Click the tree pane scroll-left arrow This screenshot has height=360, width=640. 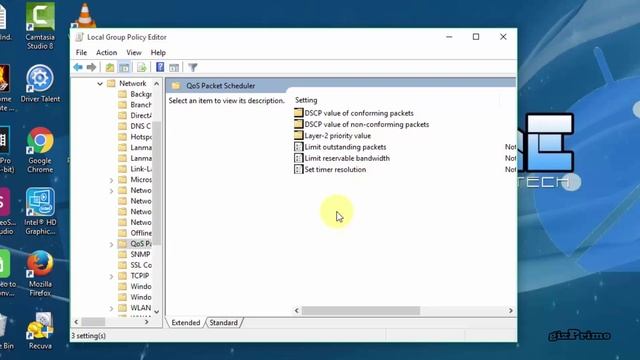pyautogui.click(x=76, y=322)
